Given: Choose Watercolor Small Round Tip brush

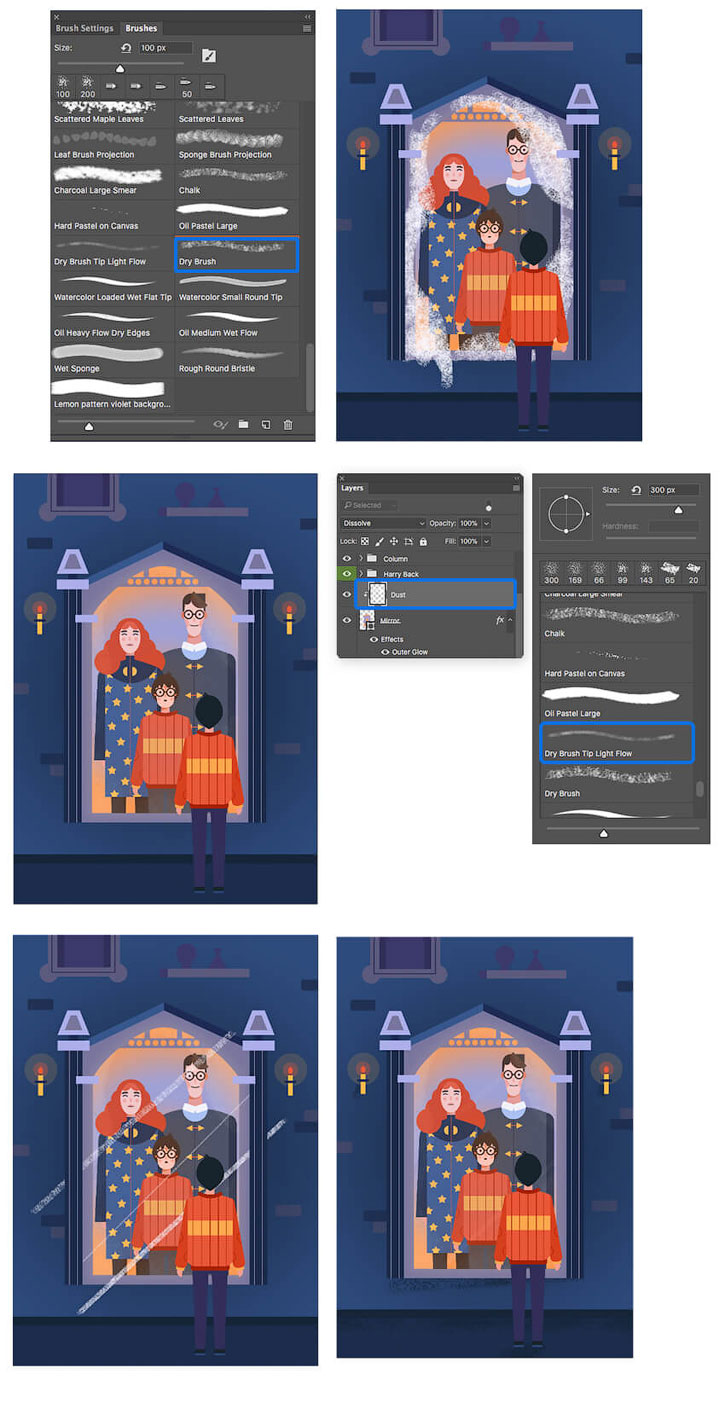Looking at the screenshot, I should pos(237,288).
